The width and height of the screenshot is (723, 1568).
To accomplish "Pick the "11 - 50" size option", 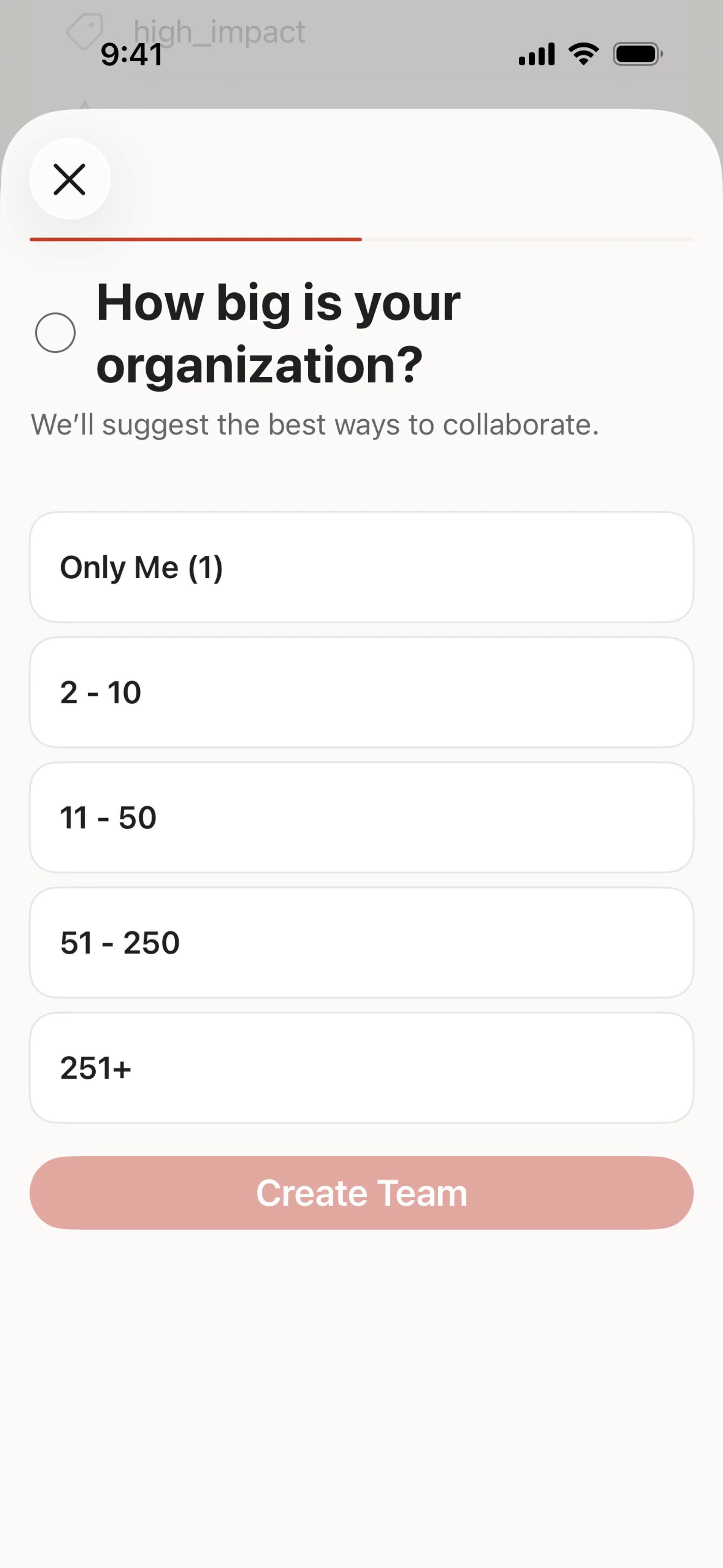I will tap(361, 818).
